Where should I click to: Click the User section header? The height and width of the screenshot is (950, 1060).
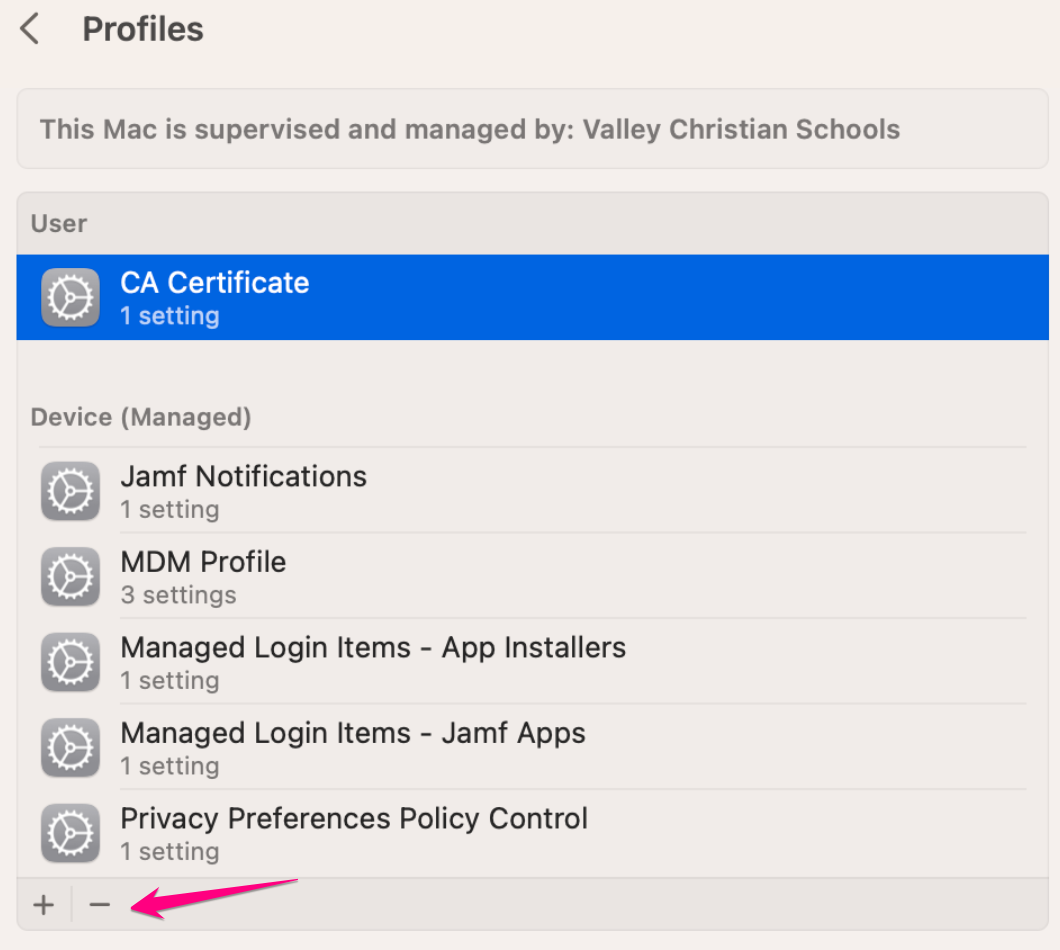tap(59, 223)
